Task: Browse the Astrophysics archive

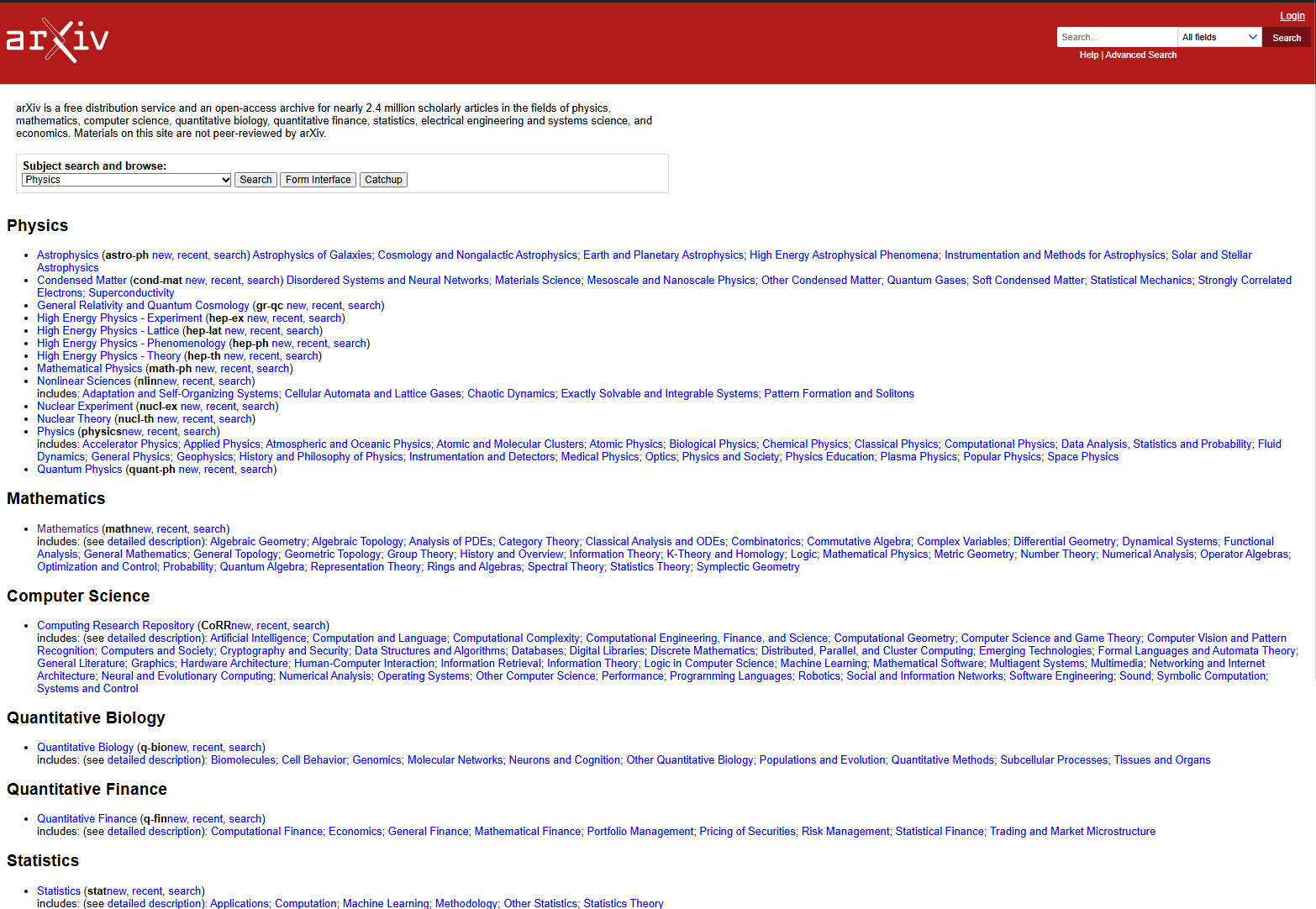Action: [66, 255]
